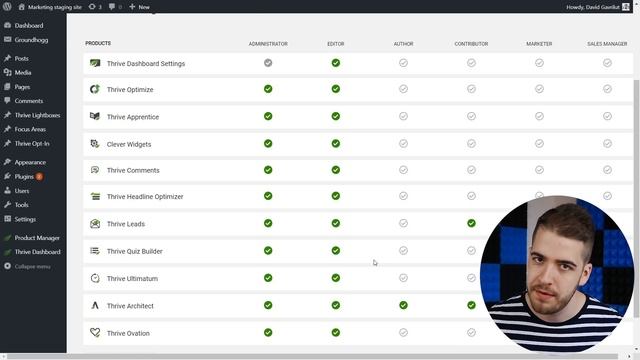This screenshot has width=640, height=360.
Task: Click the Thrive Ultimatum clock icon
Action: point(95,278)
